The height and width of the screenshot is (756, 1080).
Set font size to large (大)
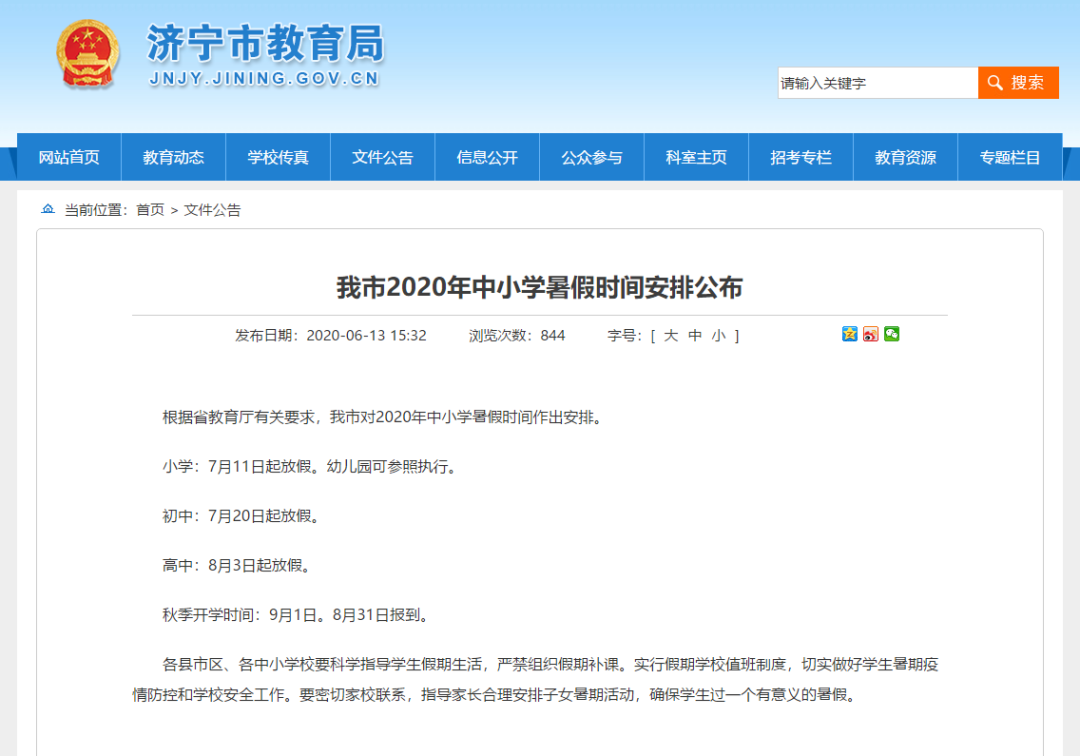click(x=671, y=336)
